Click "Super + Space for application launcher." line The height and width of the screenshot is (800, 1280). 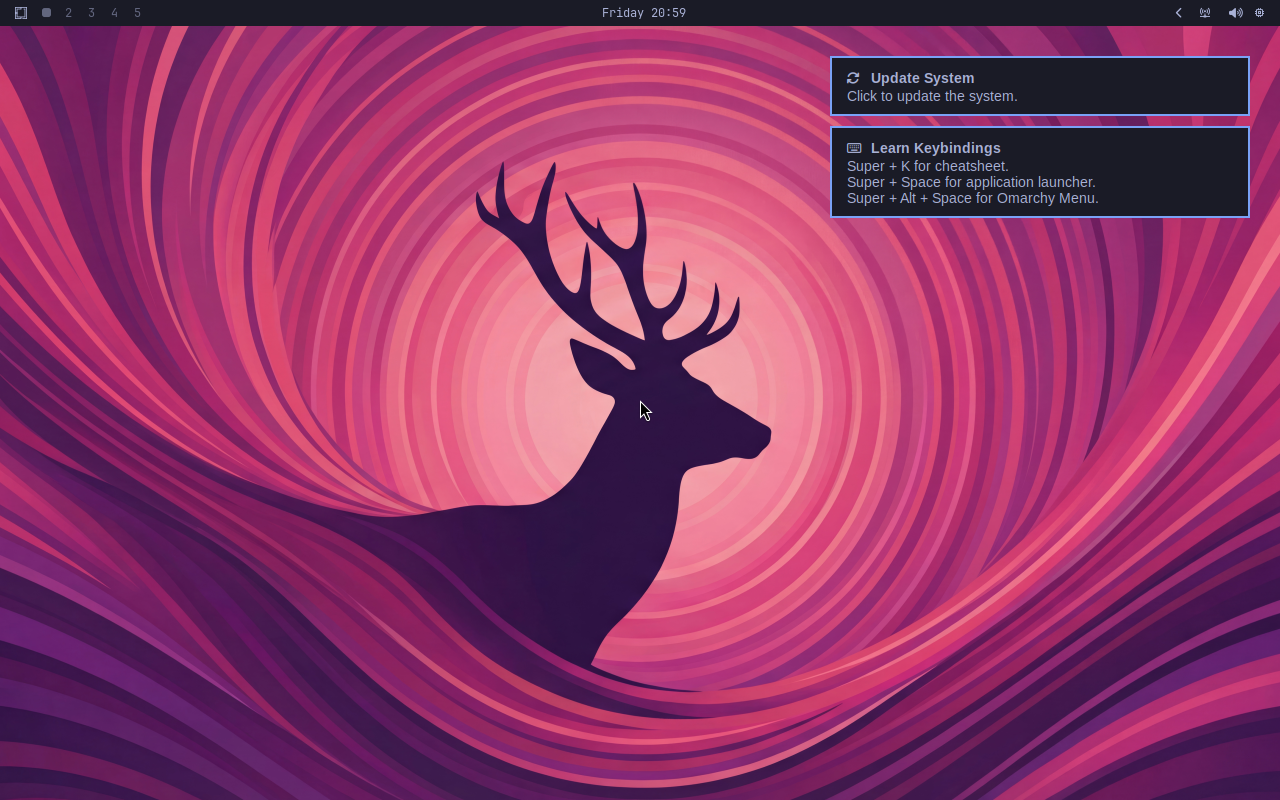pos(971,182)
